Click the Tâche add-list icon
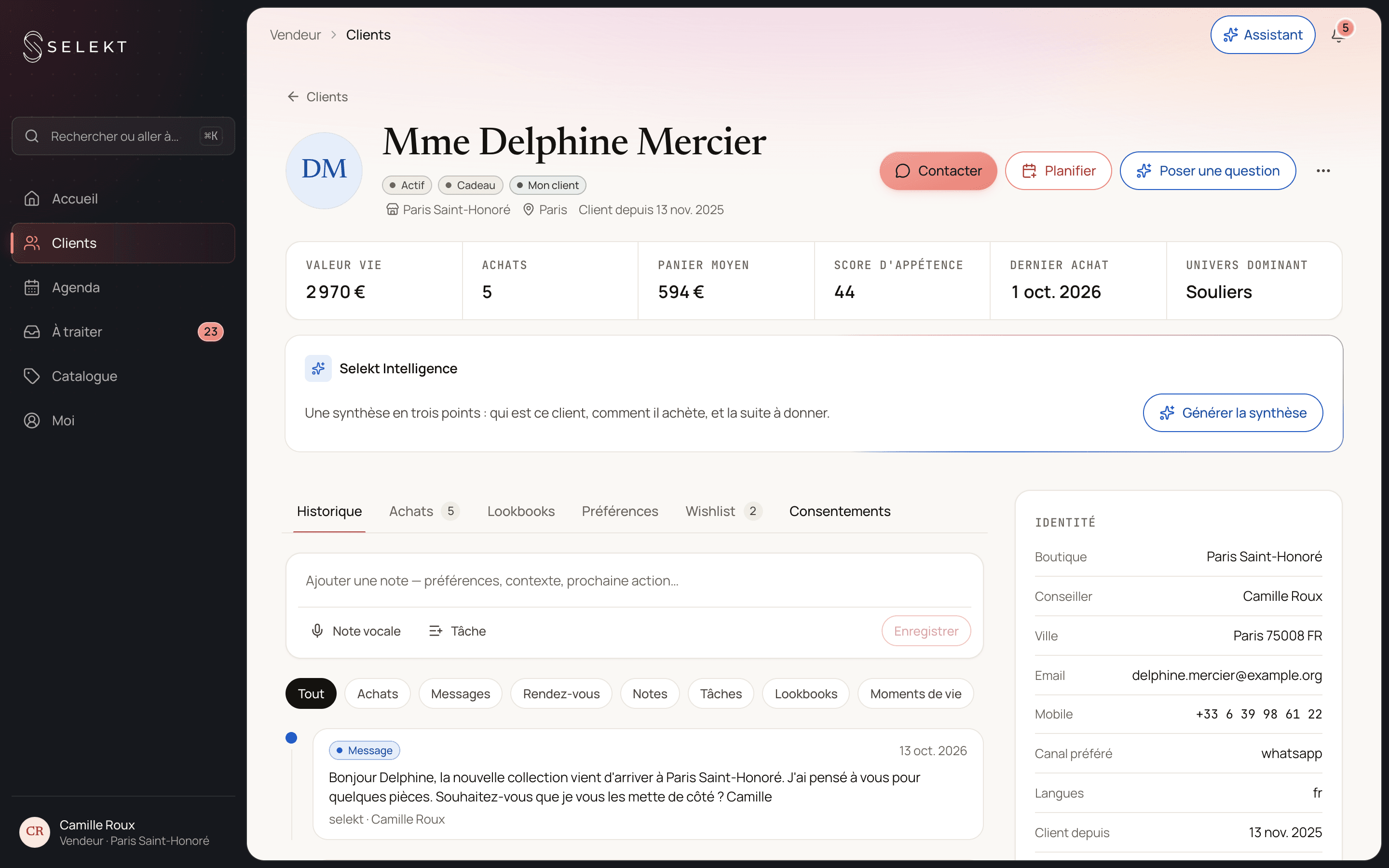The width and height of the screenshot is (1389, 868). tap(436, 631)
